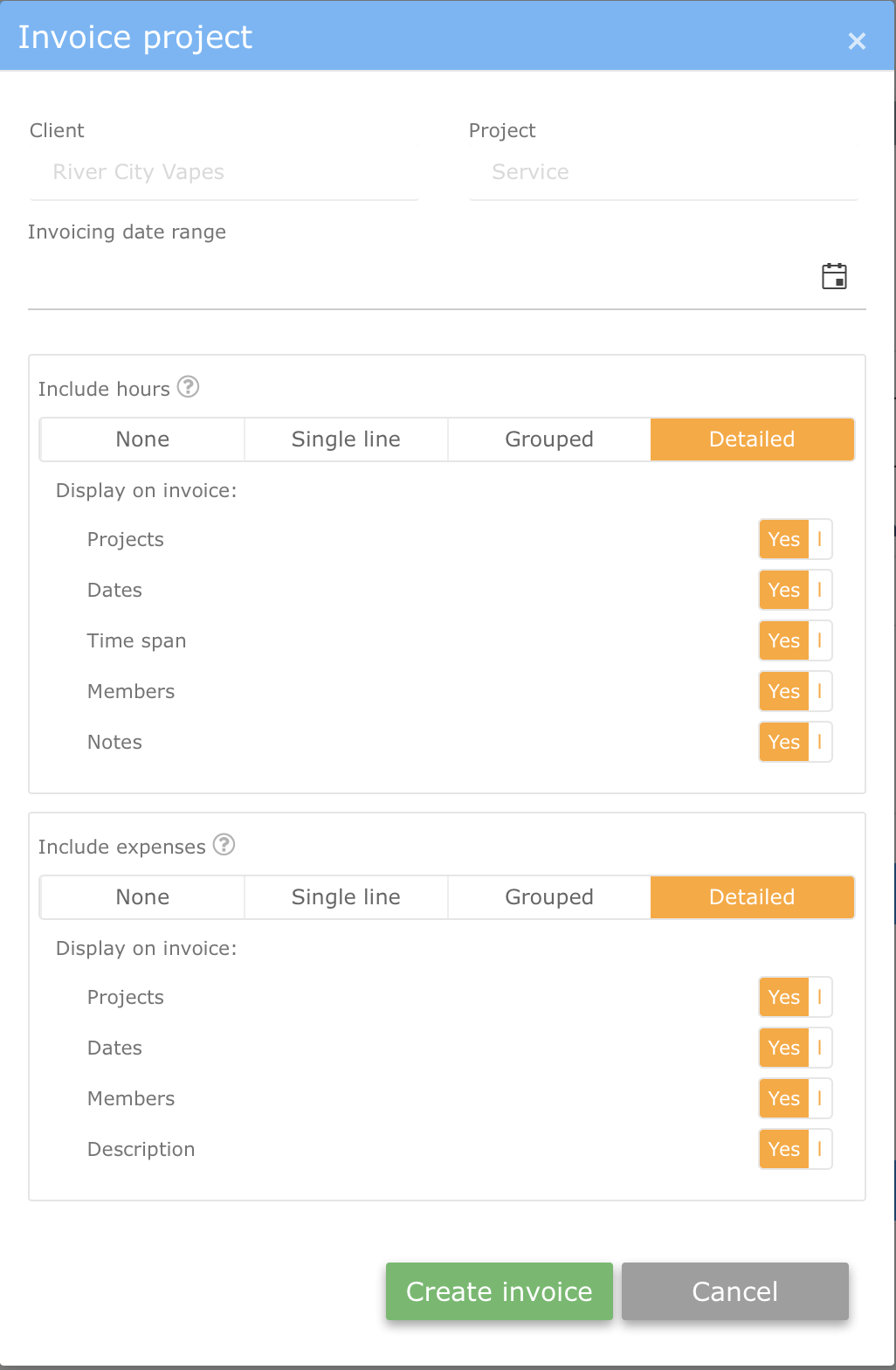Click the Create invoice button
This screenshot has height=1370, width=896.
[x=498, y=1291]
